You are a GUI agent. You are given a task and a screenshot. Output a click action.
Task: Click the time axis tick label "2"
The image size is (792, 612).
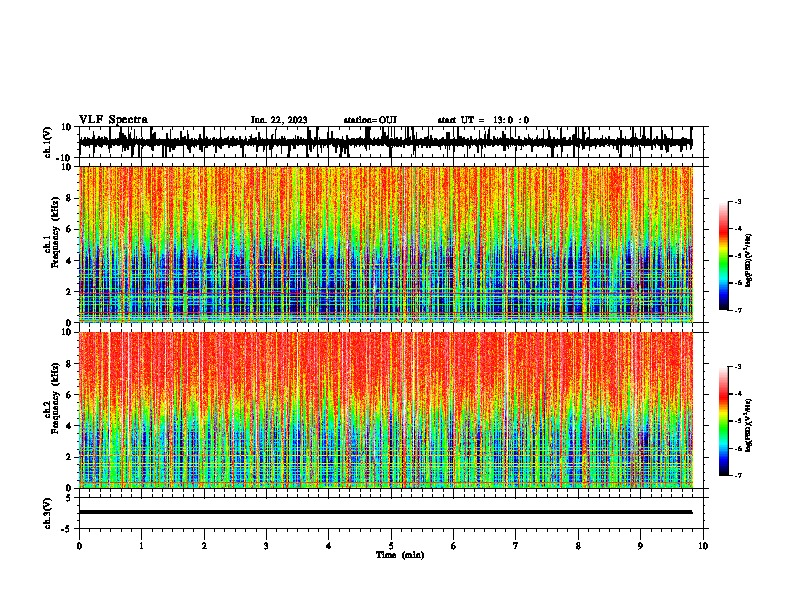point(204,546)
